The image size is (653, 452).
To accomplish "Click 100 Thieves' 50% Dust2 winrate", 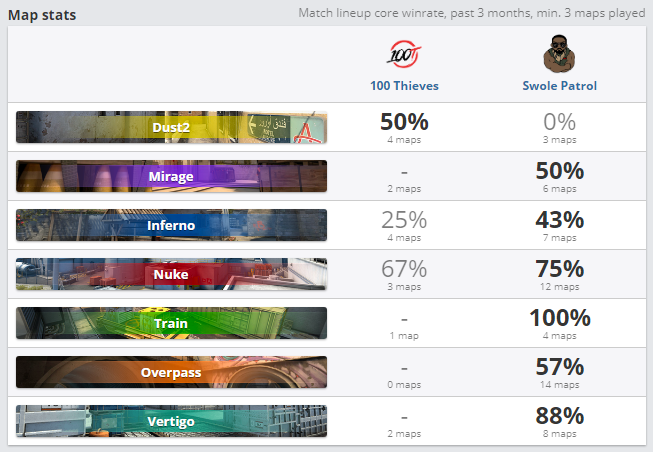I will coord(404,122).
